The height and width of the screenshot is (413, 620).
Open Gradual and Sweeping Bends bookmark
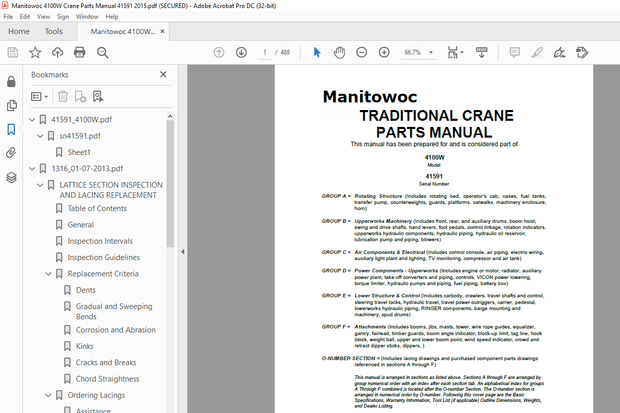coord(114,311)
